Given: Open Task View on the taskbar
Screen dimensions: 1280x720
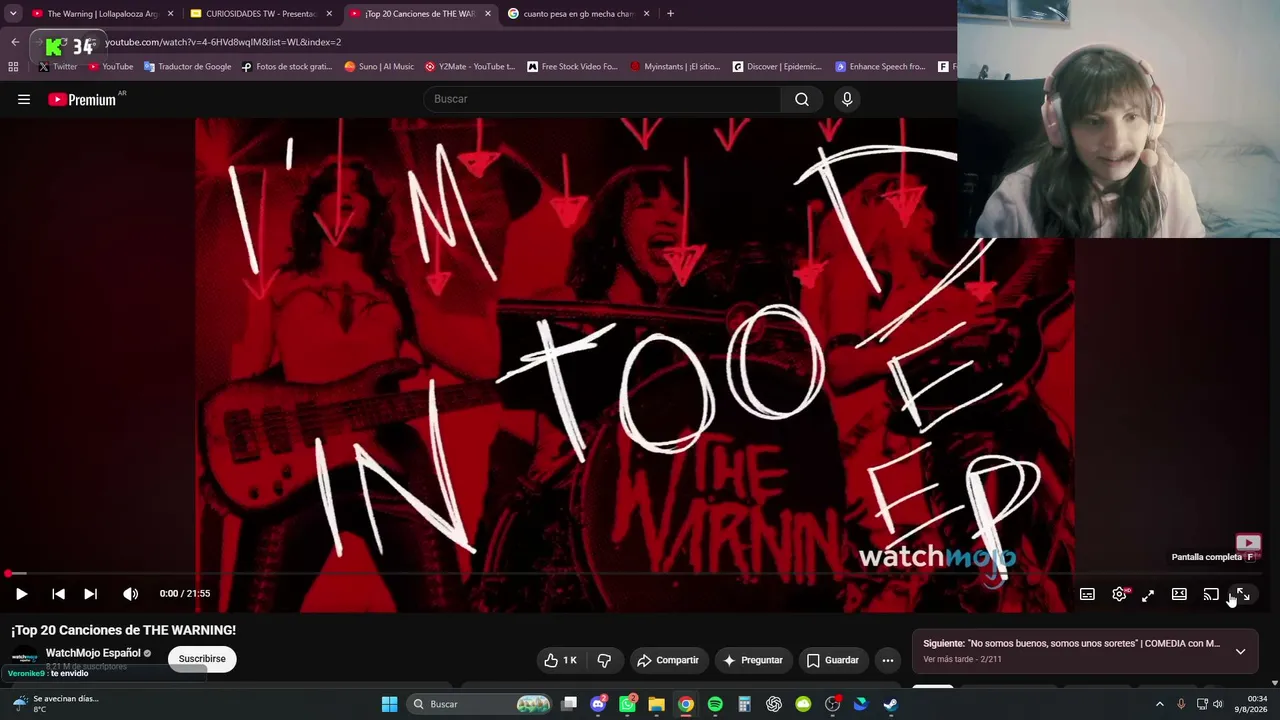Looking at the screenshot, I should (x=569, y=704).
